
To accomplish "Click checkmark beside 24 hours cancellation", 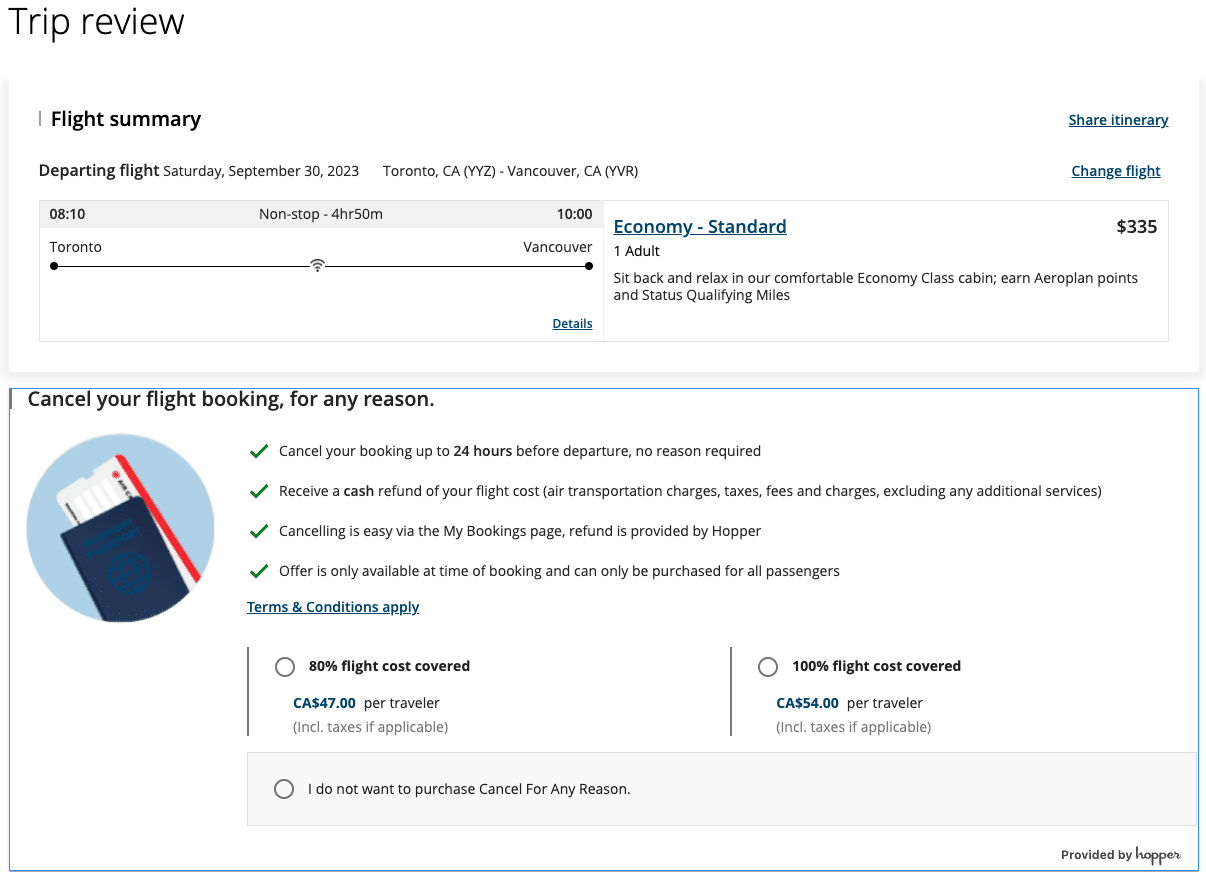I will (259, 452).
